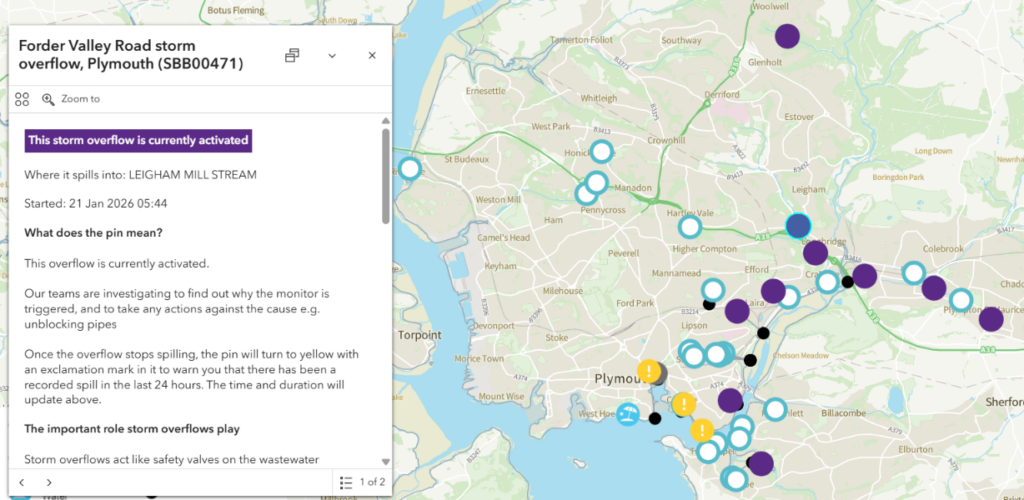Click the yellow warning pin by Plymouth label

(x=649, y=372)
